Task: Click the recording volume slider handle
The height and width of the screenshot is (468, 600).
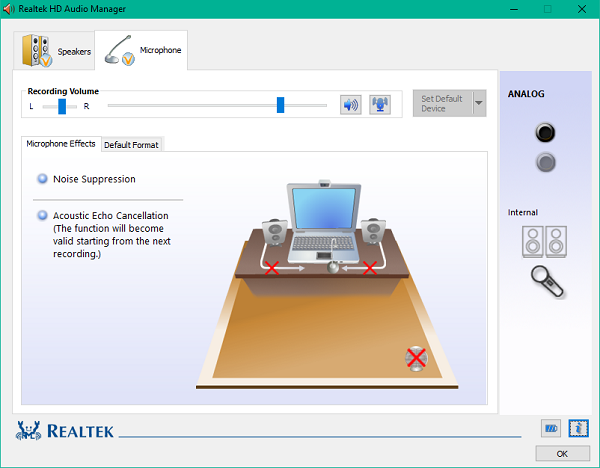Action: pyautogui.click(x=280, y=105)
